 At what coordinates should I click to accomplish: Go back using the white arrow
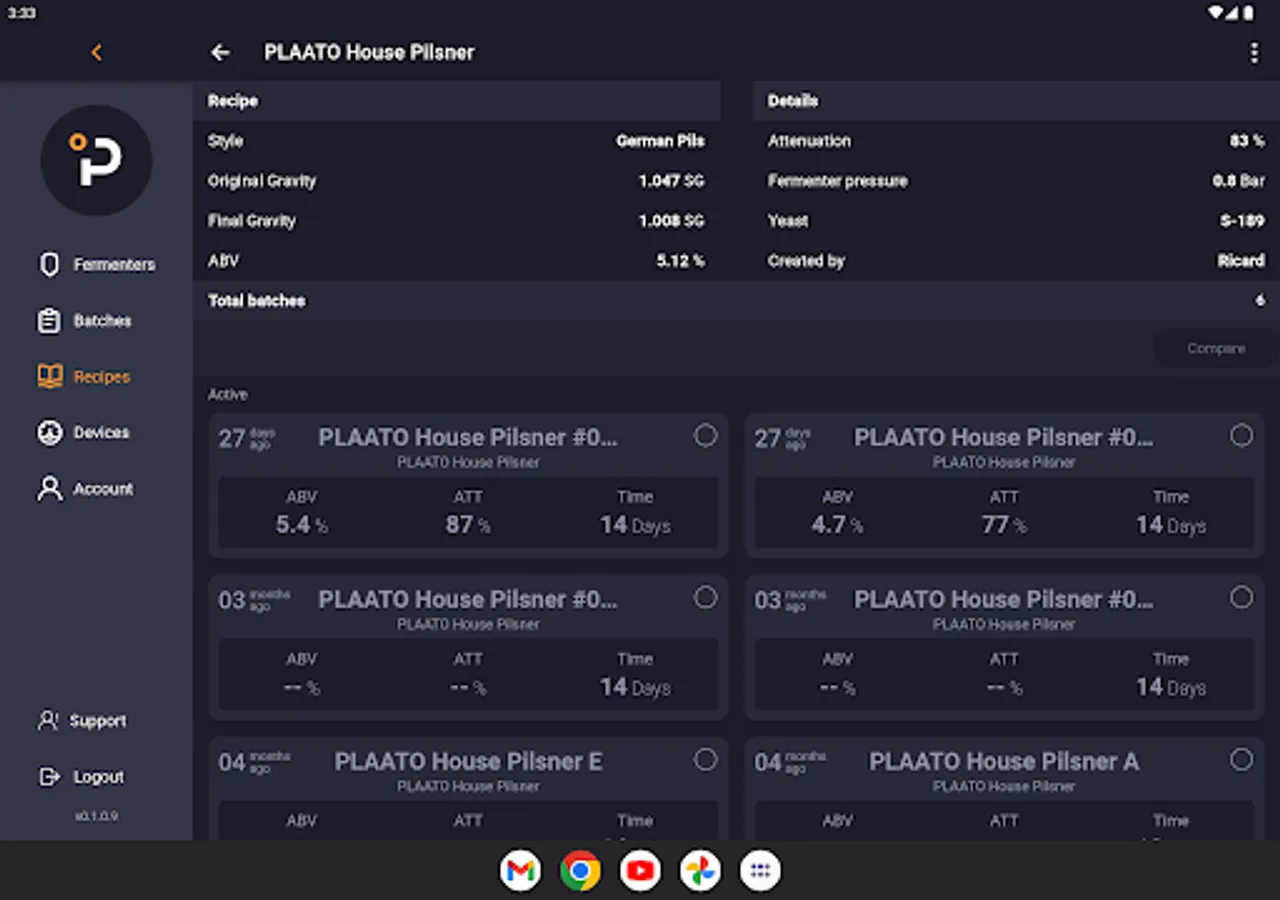click(220, 52)
